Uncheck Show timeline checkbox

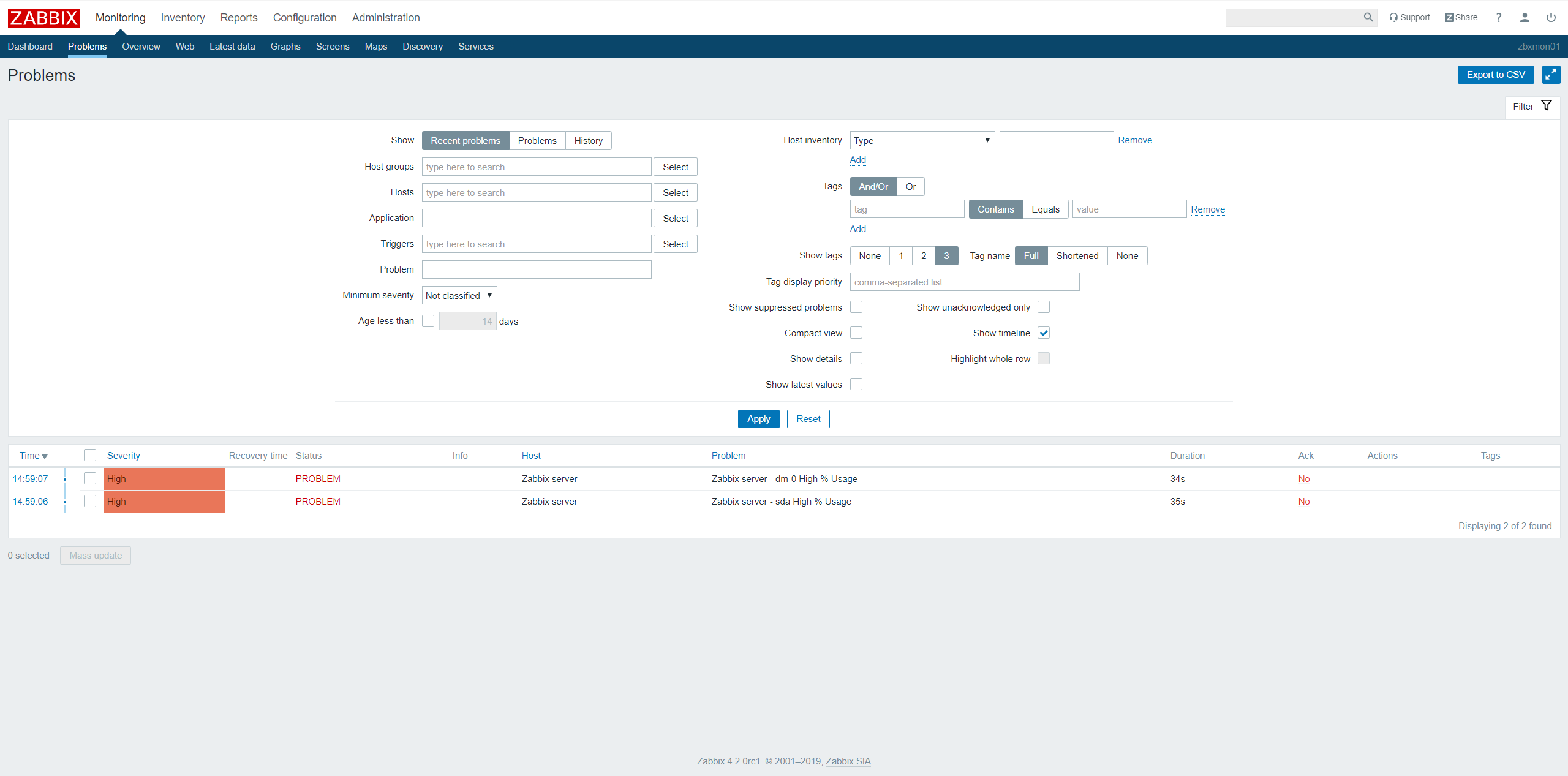1044,333
